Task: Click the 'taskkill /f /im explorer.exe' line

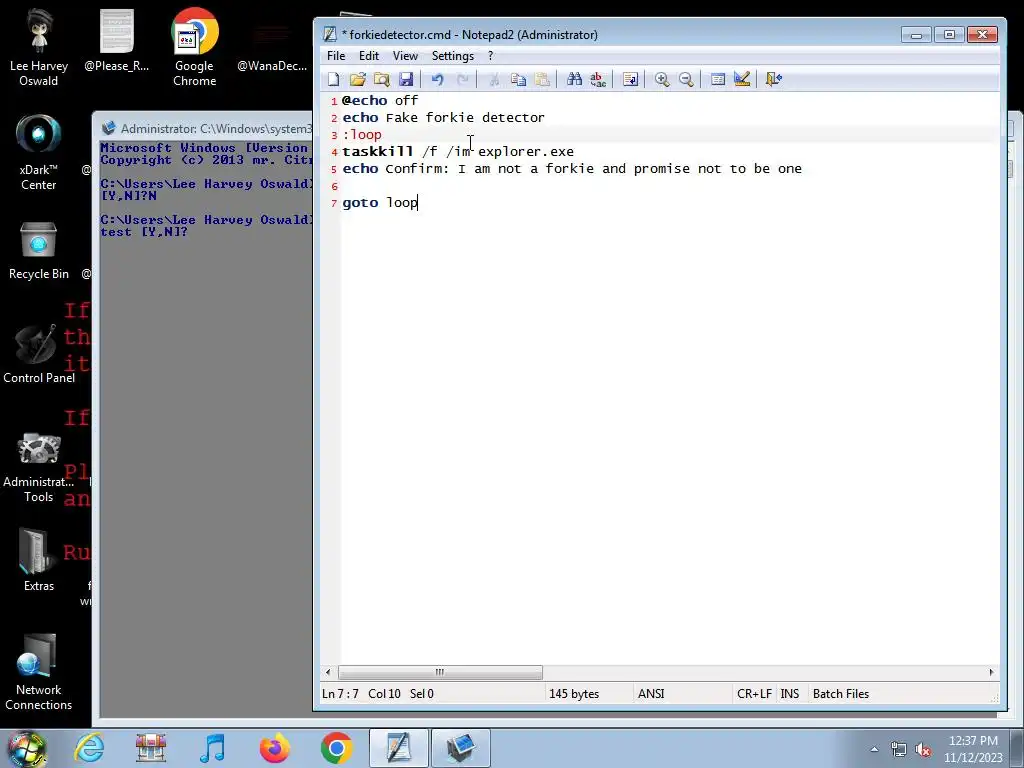Action: 458,152
